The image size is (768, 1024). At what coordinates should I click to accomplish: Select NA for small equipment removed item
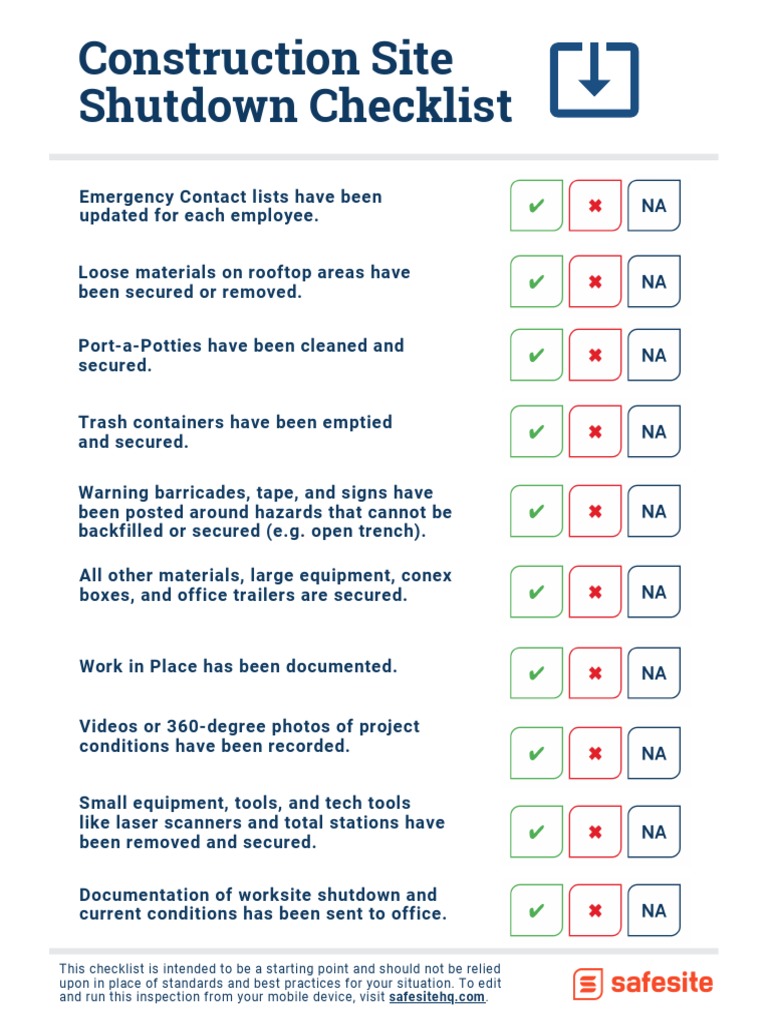(x=654, y=832)
